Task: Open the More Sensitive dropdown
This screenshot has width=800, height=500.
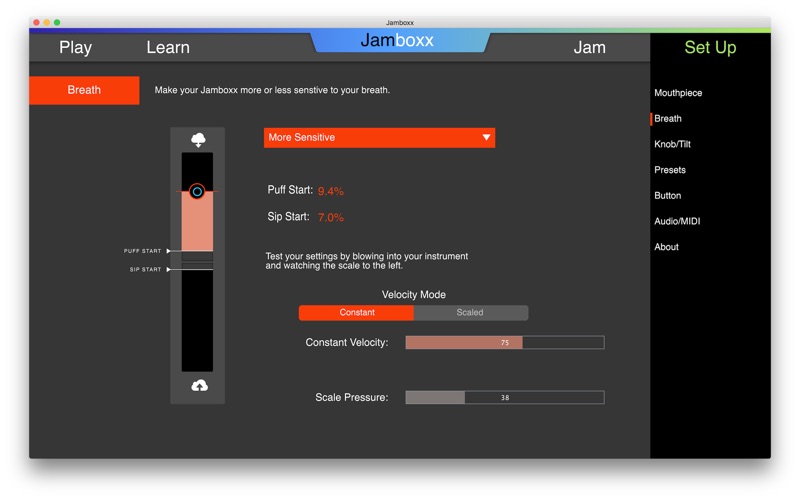Action: [379, 138]
